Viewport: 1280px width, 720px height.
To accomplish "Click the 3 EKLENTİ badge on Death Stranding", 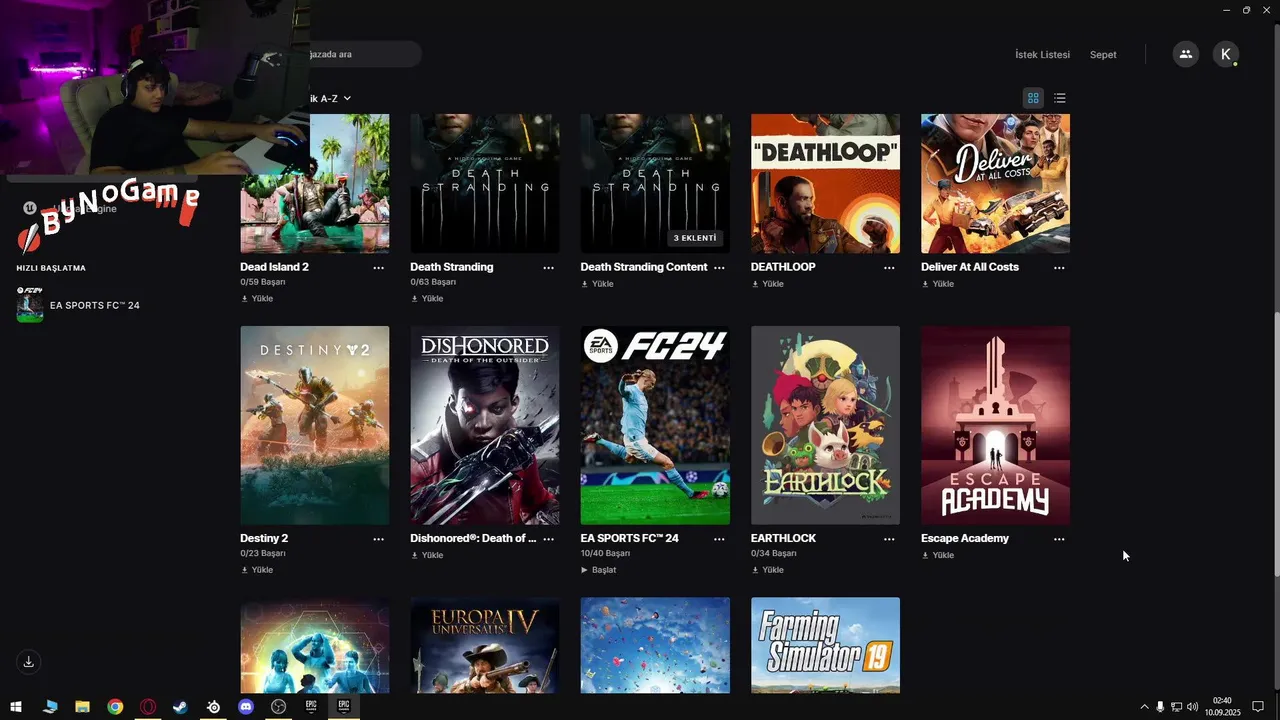I will tap(697, 238).
